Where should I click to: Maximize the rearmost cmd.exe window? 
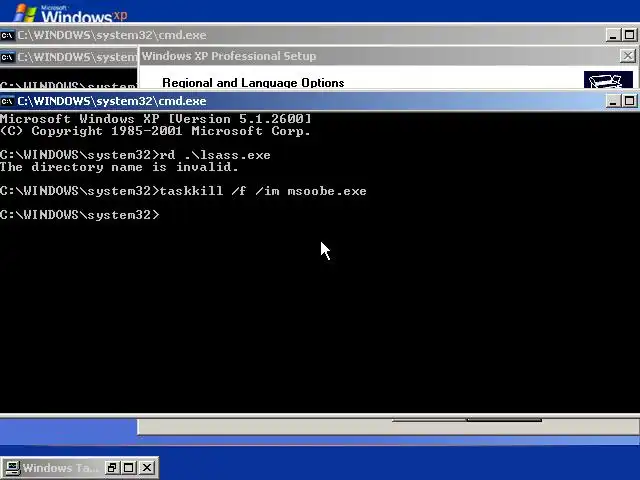click(629, 35)
